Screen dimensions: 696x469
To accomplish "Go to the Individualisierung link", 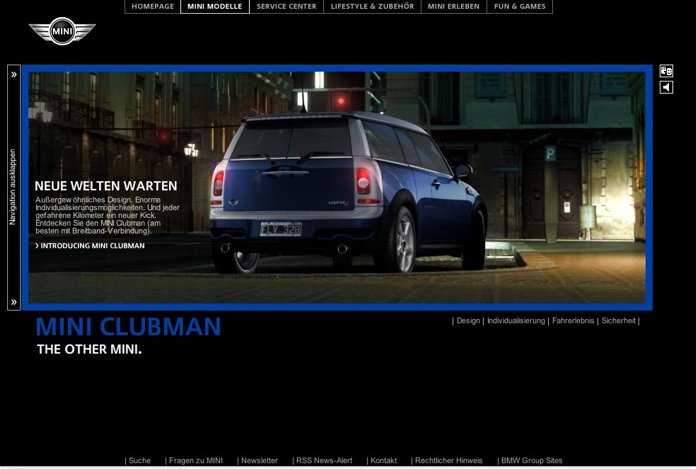I will [516, 321].
